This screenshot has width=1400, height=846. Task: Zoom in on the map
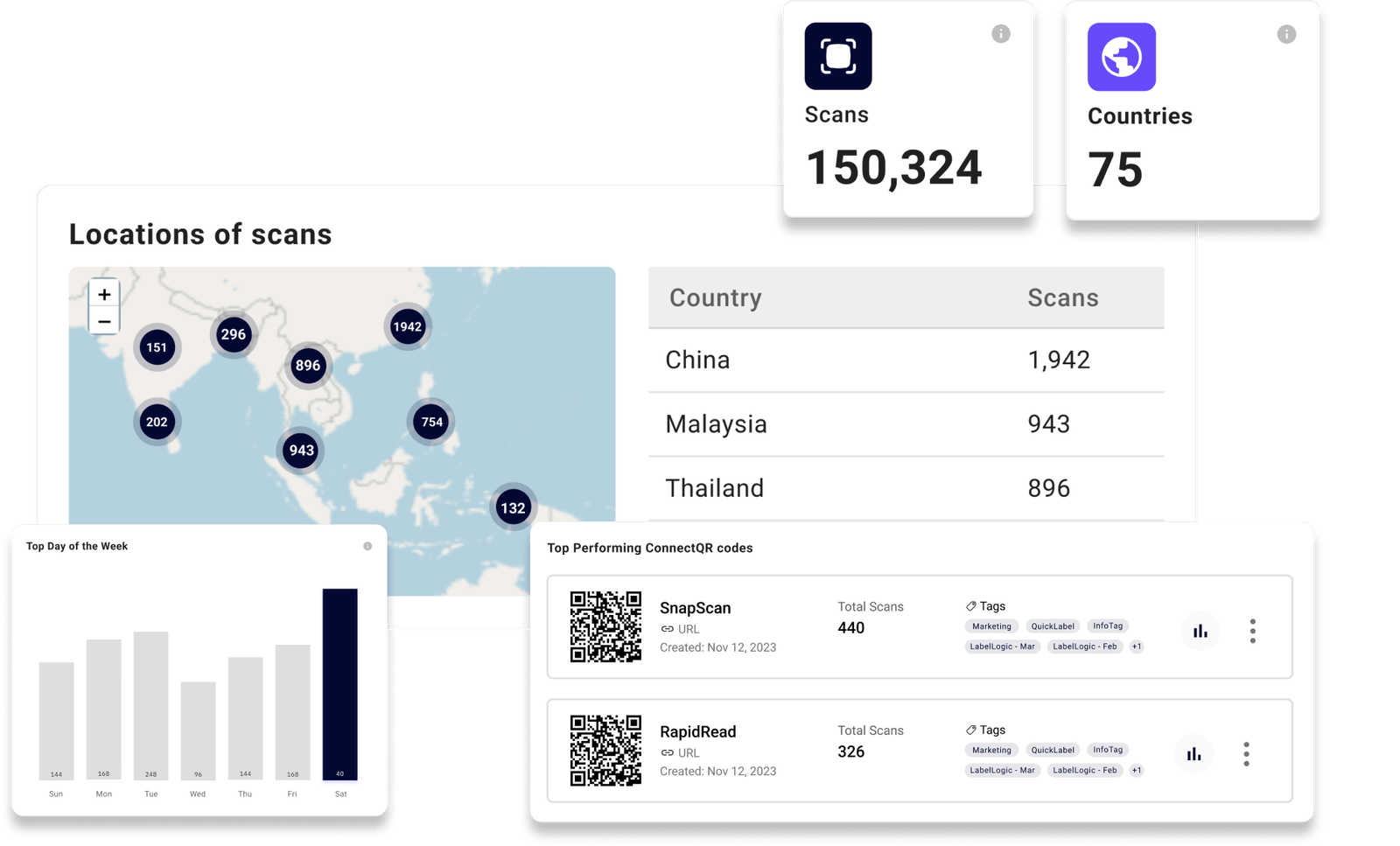coord(103,294)
